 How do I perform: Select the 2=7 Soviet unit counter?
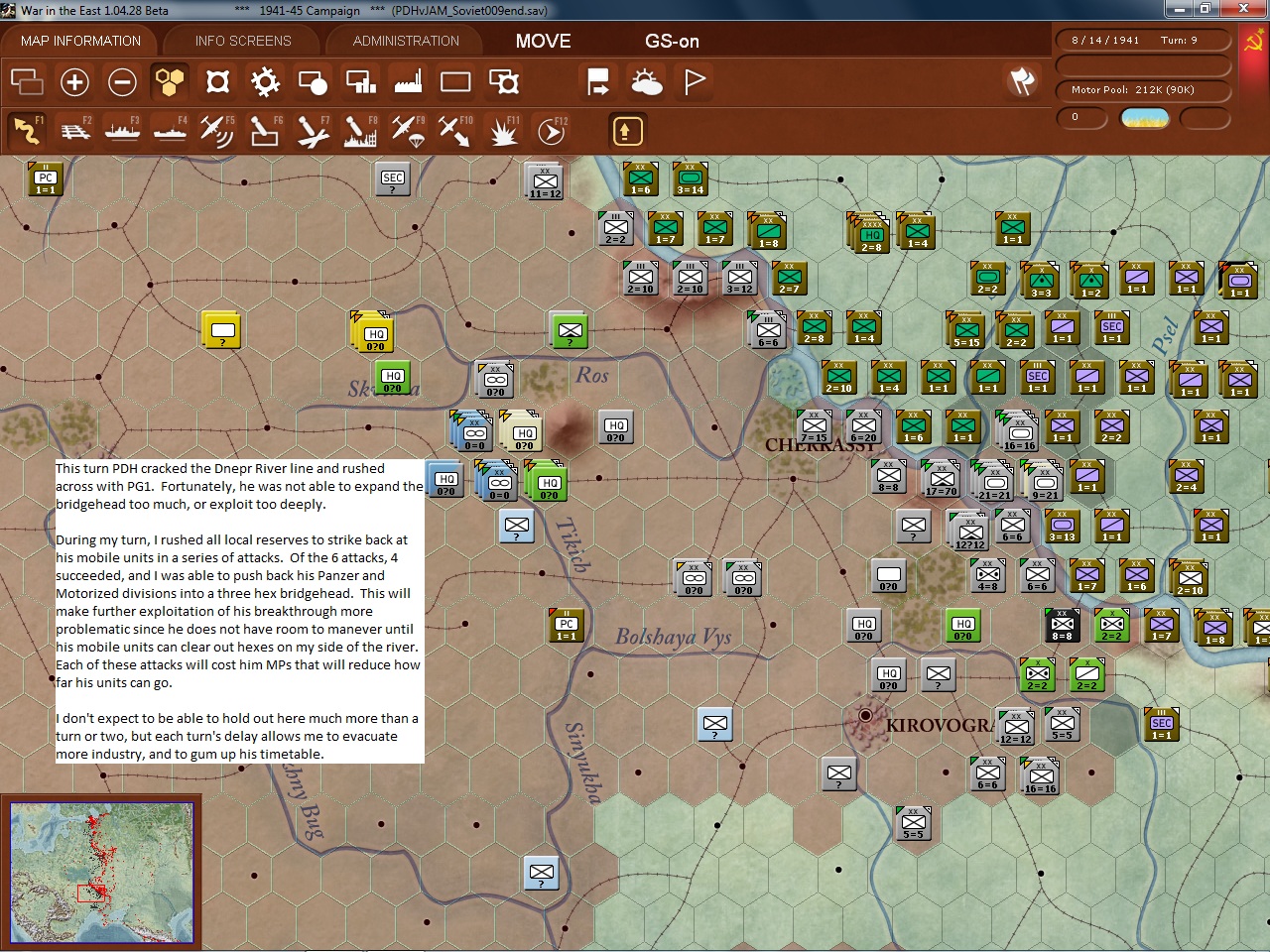[x=789, y=278]
